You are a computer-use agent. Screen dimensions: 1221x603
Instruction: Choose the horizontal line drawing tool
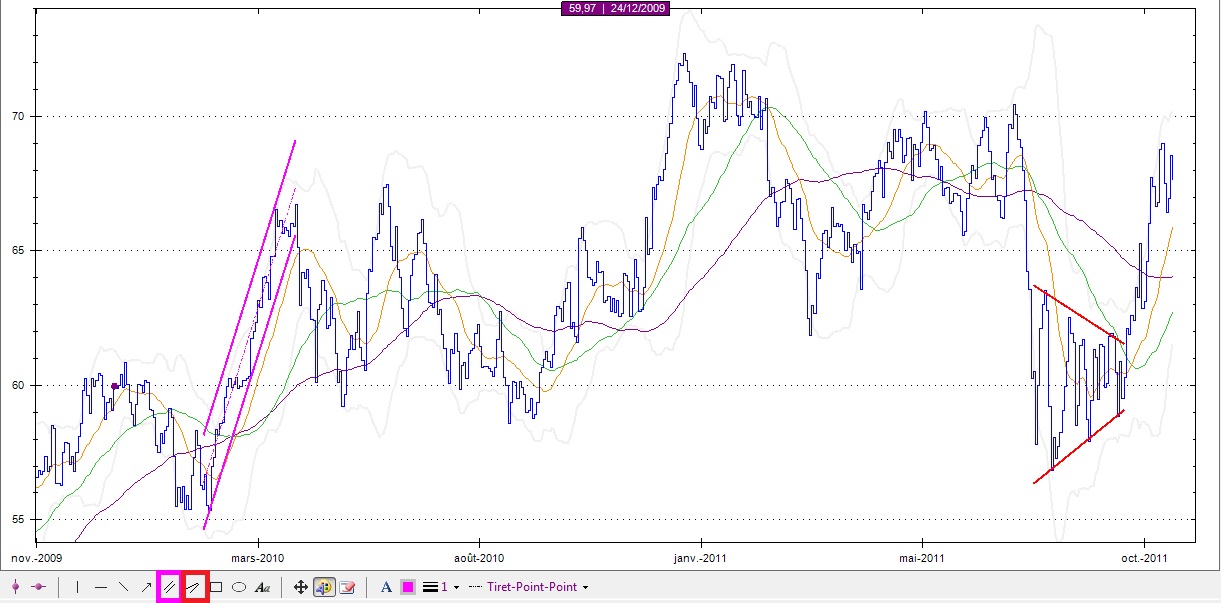coord(100,587)
